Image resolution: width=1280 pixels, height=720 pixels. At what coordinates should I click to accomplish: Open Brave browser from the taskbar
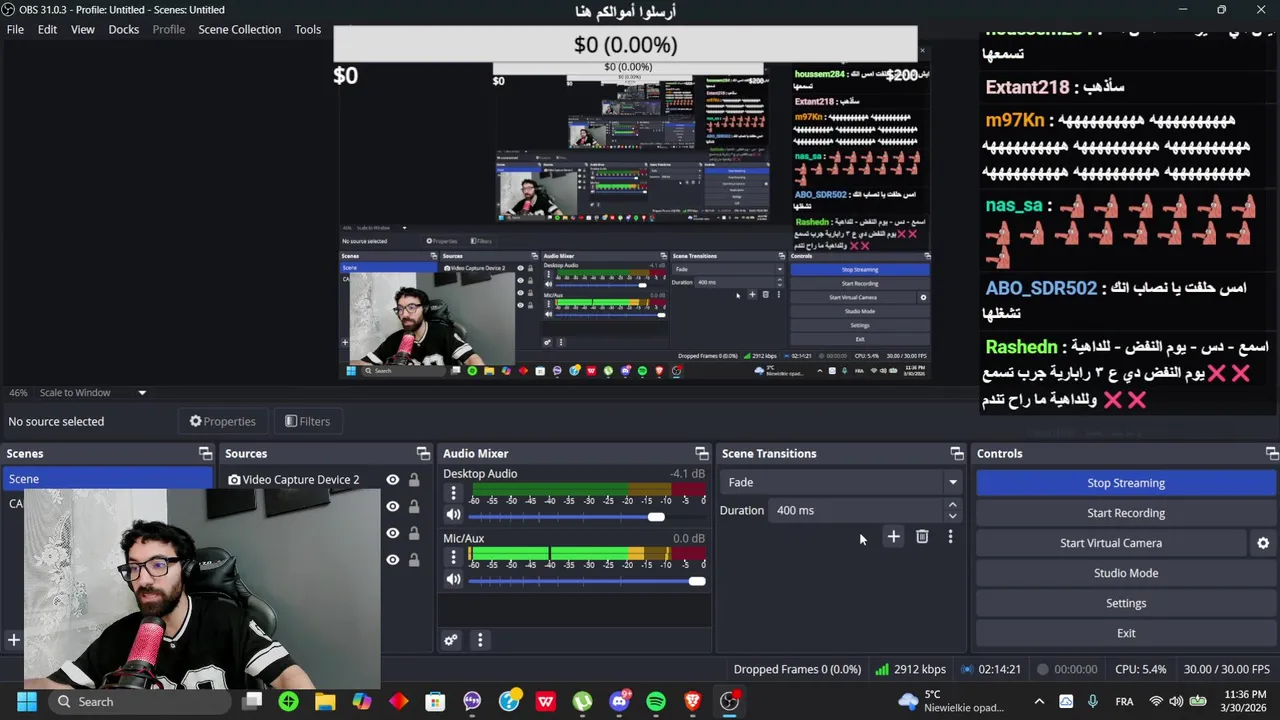tap(692, 702)
